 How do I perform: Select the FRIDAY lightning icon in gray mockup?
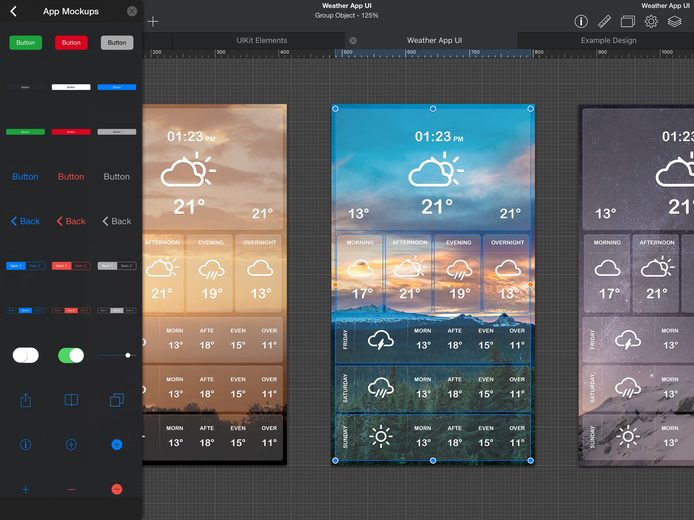628,340
